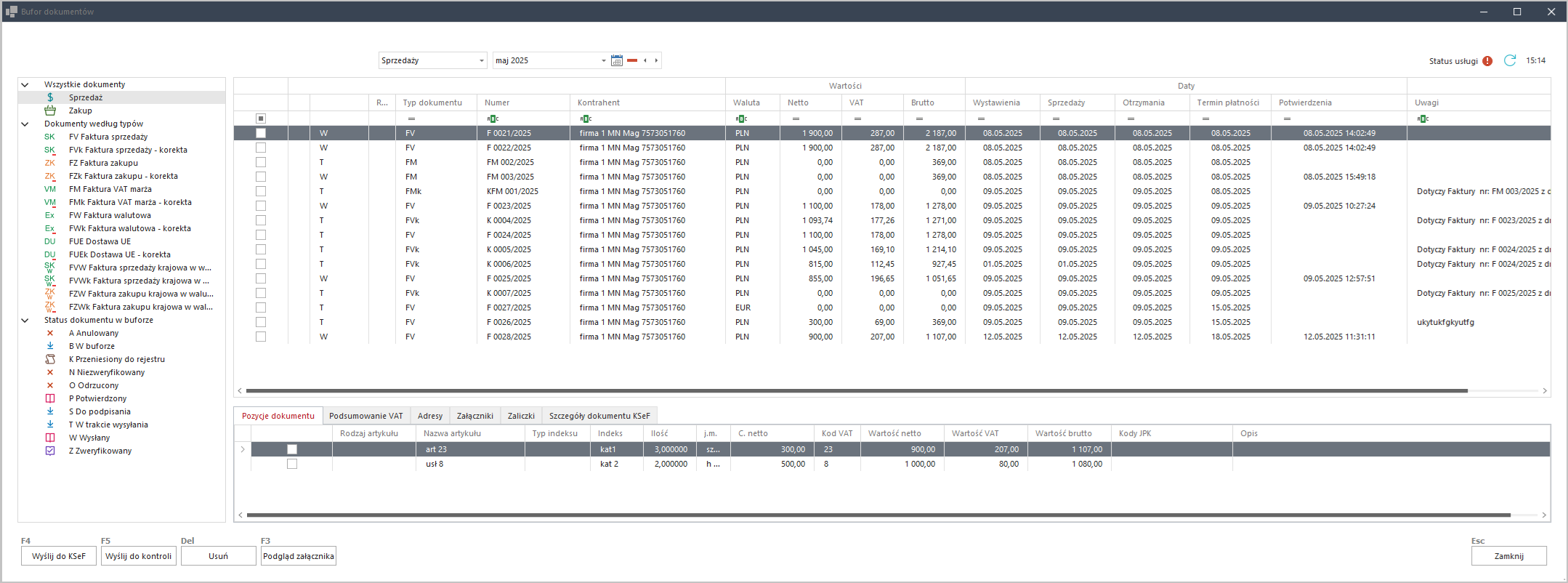
Task: Check the box for F 0021/2025
Action: click(261, 133)
